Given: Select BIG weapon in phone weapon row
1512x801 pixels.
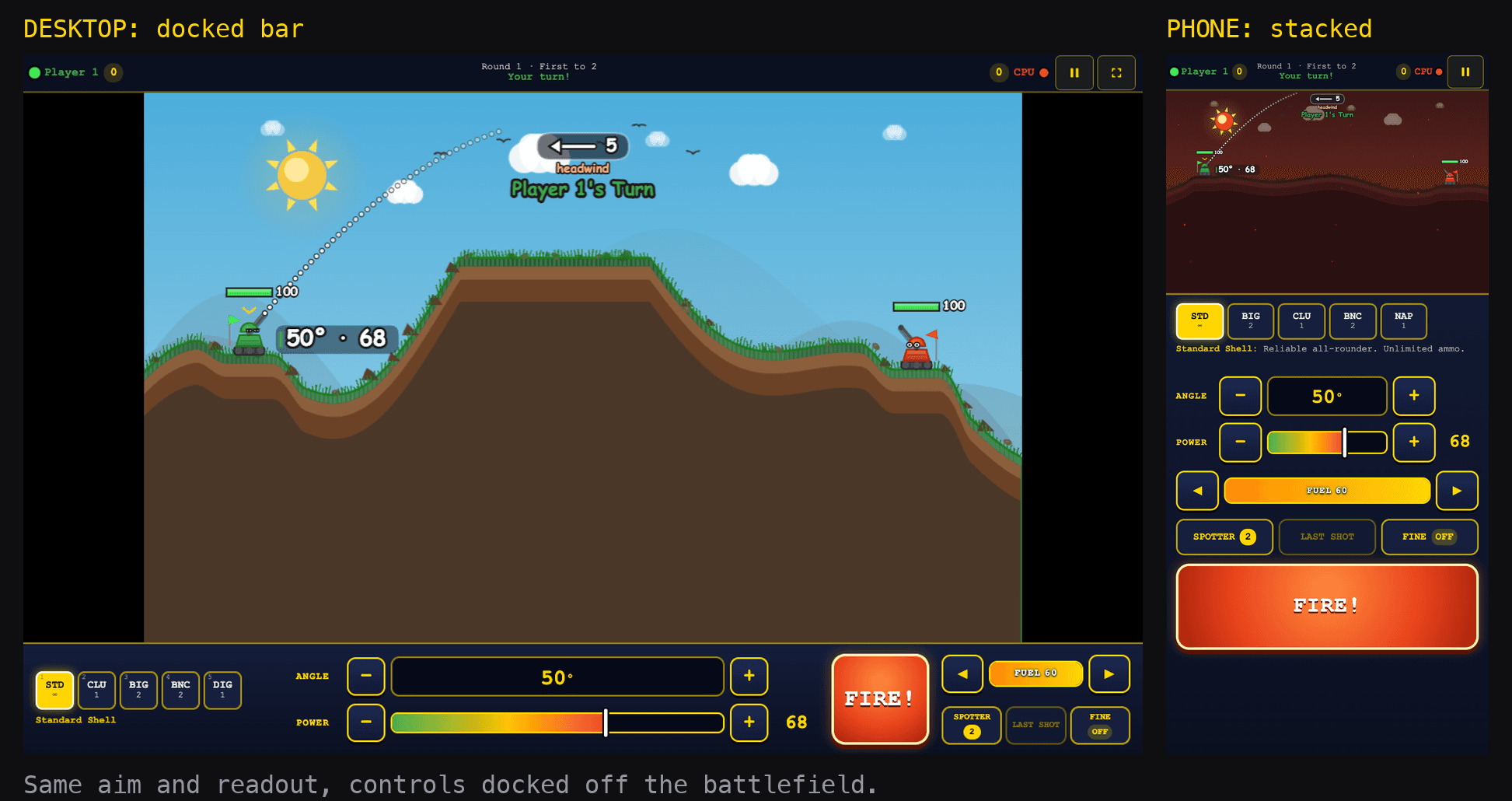Looking at the screenshot, I should [x=1251, y=321].
